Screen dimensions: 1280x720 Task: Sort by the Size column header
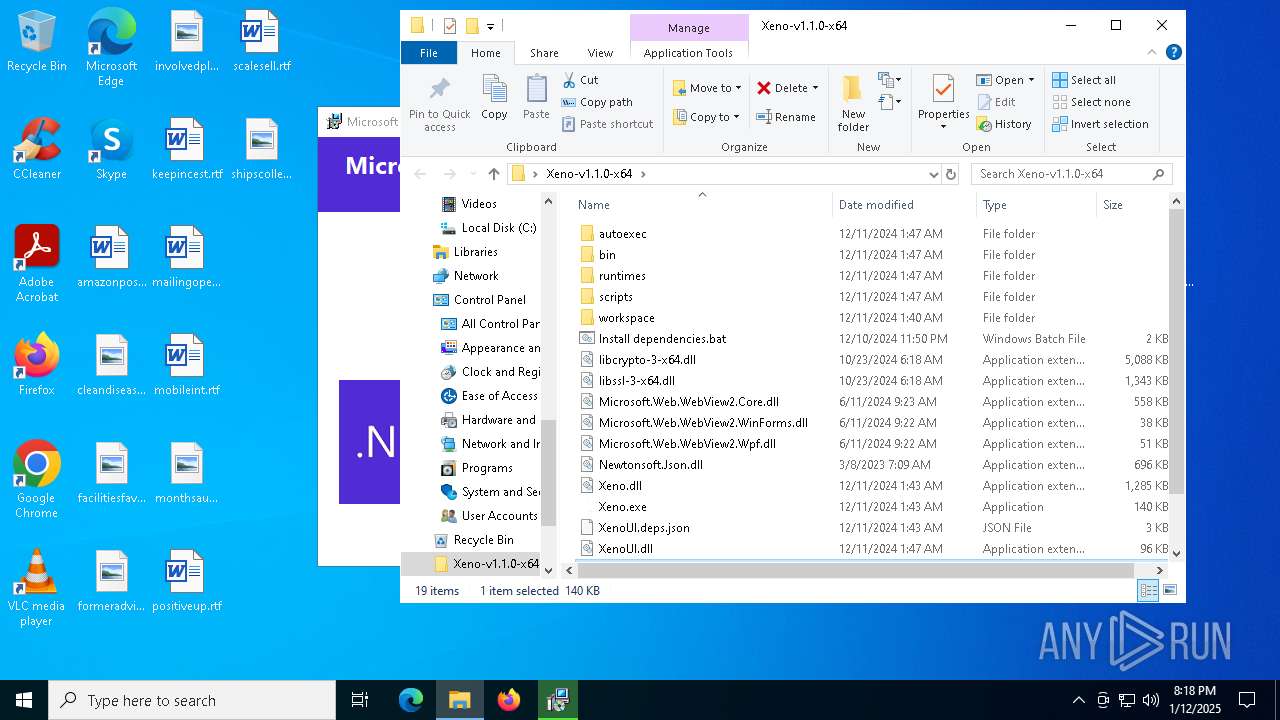pos(1132,204)
